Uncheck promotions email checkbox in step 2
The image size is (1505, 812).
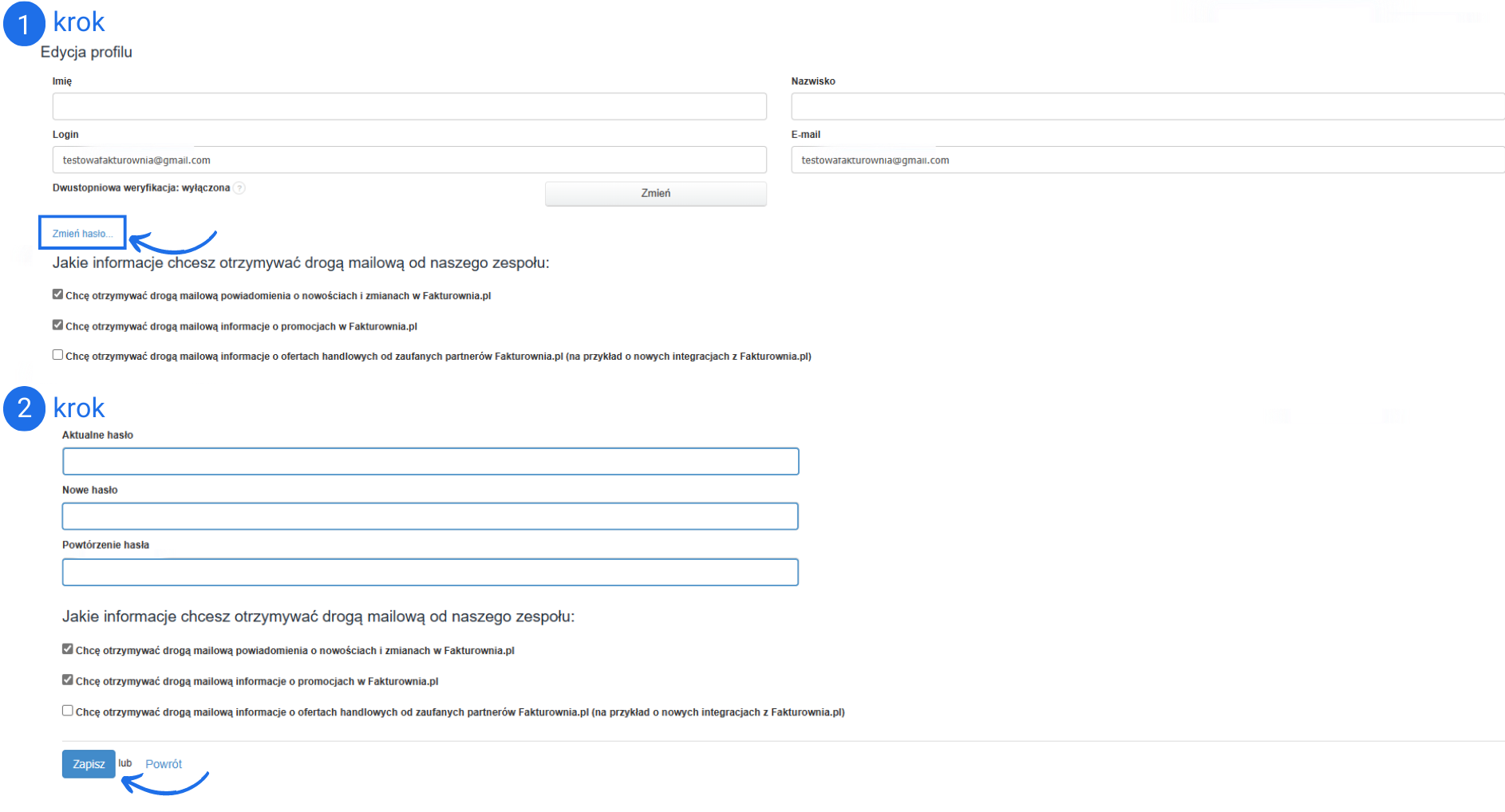pos(68,680)
